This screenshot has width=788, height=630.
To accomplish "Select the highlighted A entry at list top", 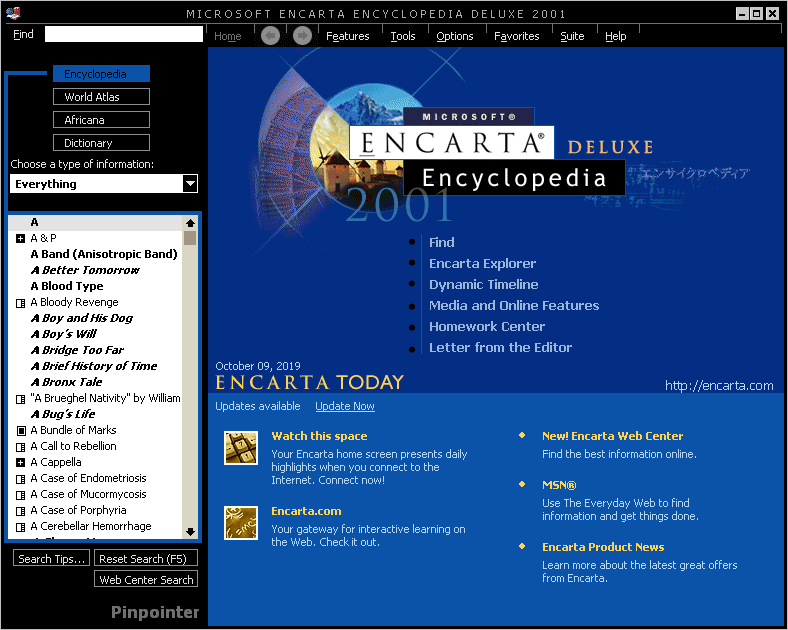I will pos(95,223).
